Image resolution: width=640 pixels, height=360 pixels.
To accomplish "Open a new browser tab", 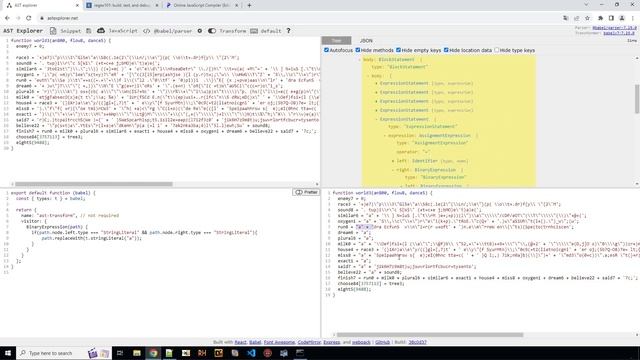I will tap(249, 5).
